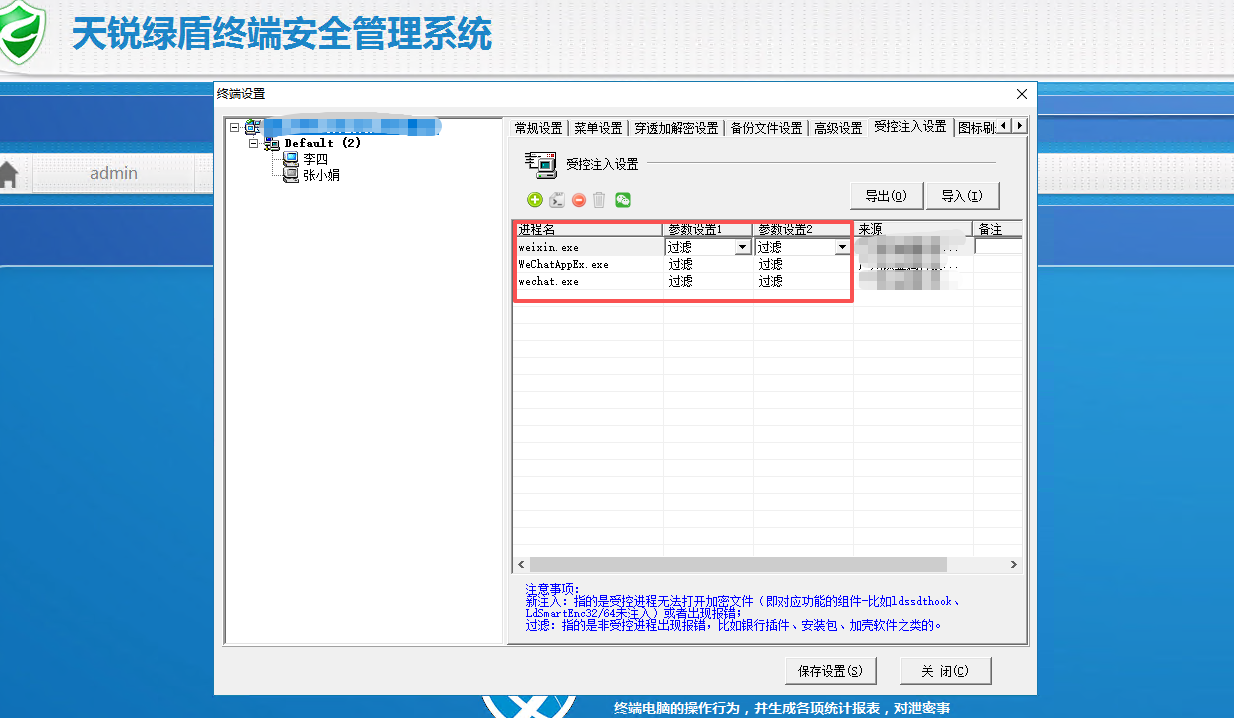Select 张小娟 in the tree
Viewport: 1234px width, 718px height.
point(321,175)
